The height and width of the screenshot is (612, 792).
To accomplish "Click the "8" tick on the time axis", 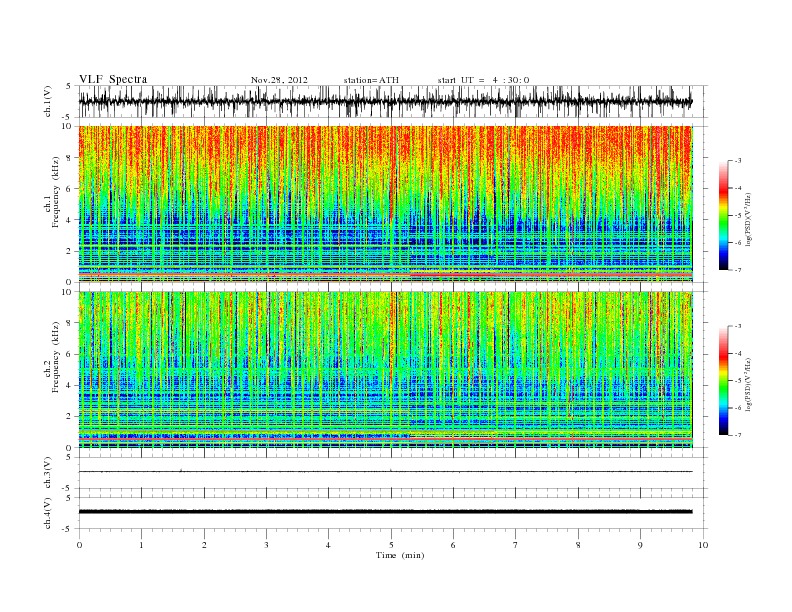I will click(578, 545).
